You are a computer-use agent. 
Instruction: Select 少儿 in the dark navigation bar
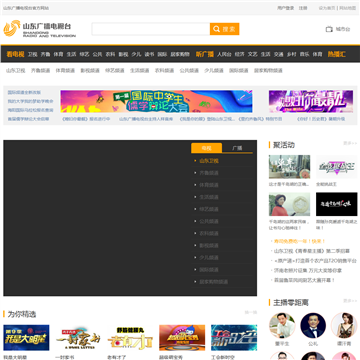(136, 54)
